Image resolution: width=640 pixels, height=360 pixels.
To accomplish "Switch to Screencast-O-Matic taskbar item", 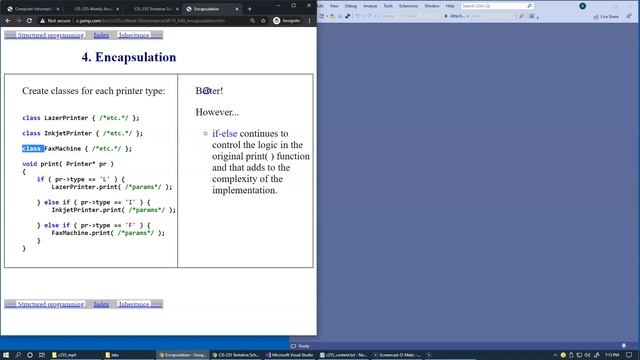I will click(x=397, y=355).
